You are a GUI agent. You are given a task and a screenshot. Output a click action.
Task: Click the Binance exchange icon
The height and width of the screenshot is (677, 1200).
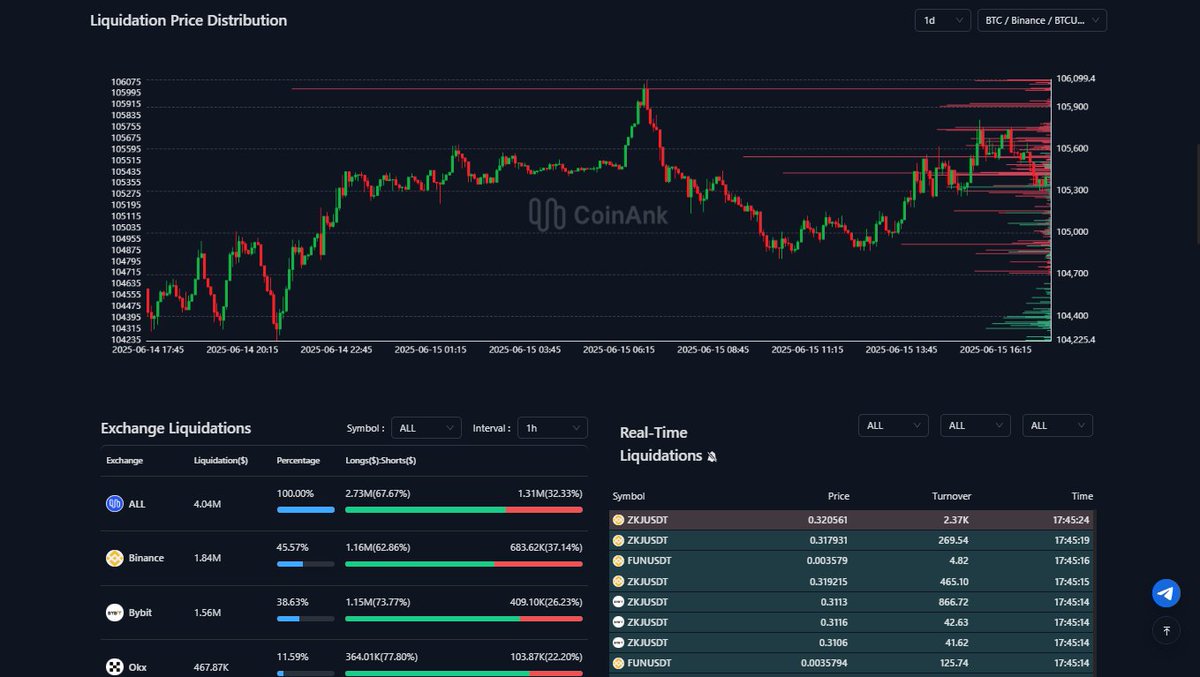115,558
